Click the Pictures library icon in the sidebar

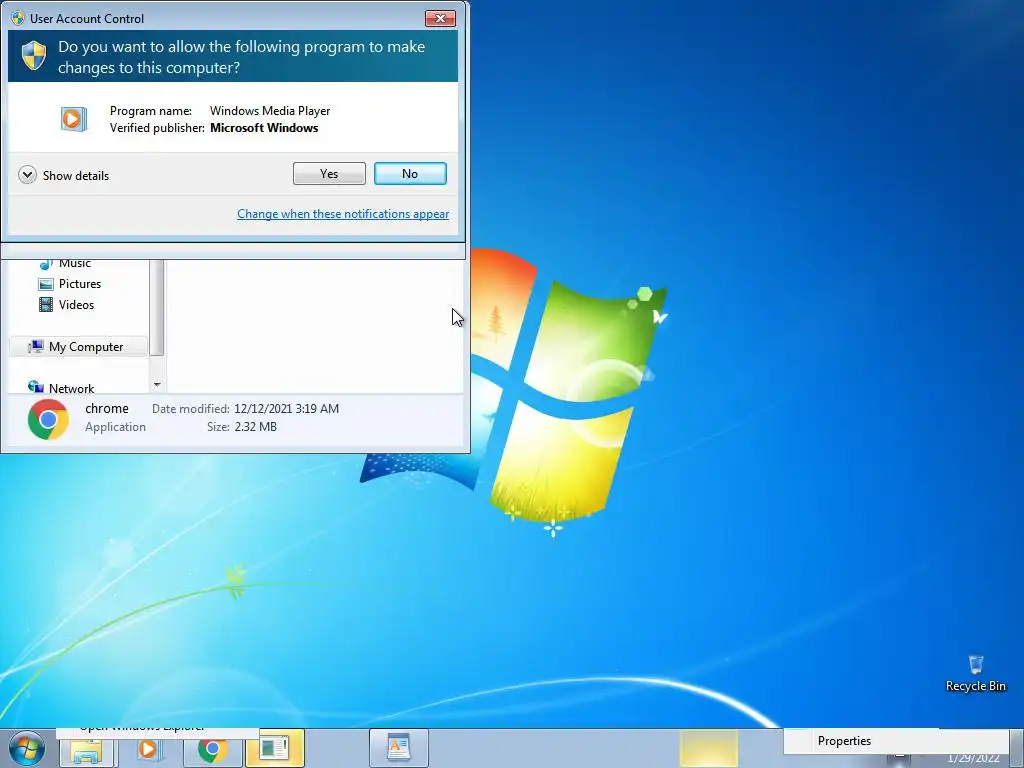[x=46, y=284]
